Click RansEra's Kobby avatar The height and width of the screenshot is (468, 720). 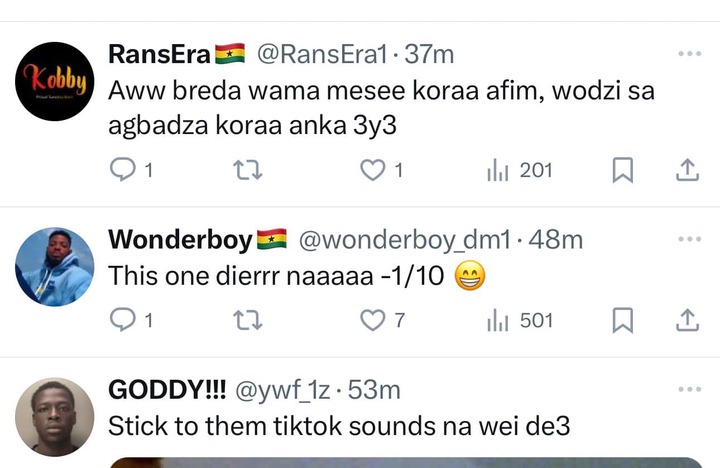pyautogui.click(x=56, y=81)
